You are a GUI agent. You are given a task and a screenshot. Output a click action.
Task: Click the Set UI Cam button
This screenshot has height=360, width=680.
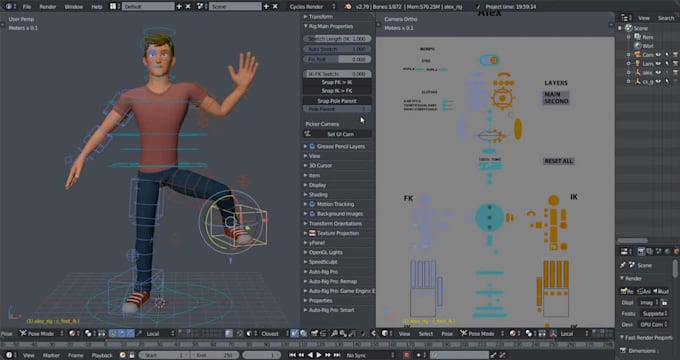click(337, 134)
